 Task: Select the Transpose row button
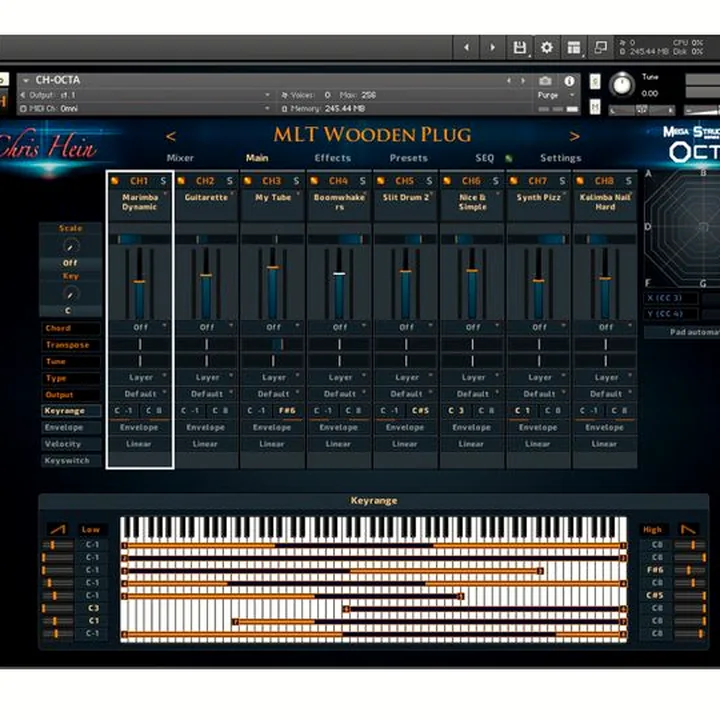pos(71,345)
